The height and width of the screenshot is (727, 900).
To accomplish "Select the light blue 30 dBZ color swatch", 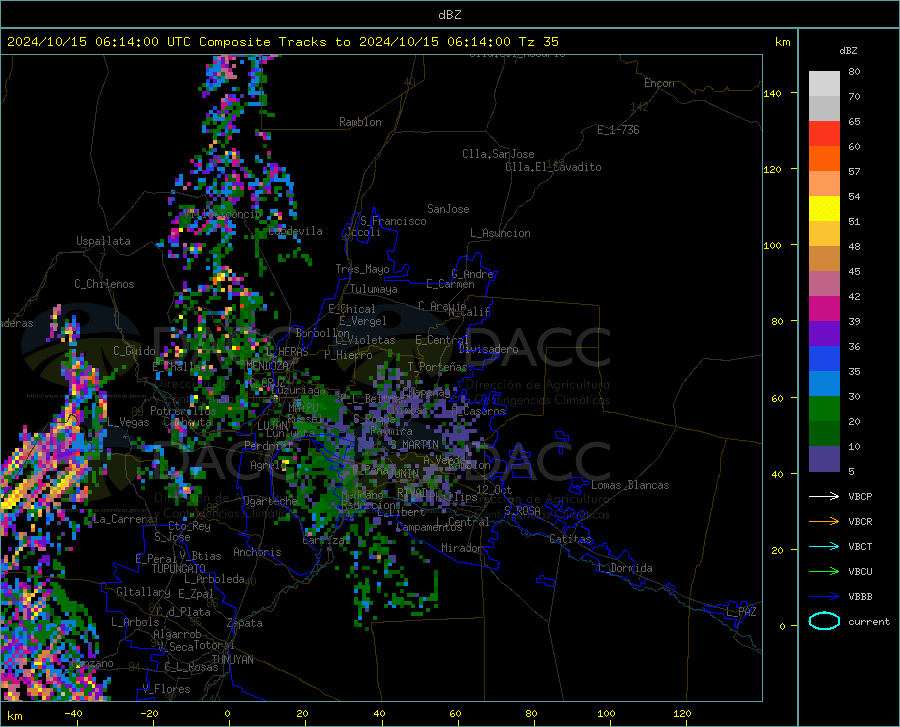I will [x=824, y=384].
